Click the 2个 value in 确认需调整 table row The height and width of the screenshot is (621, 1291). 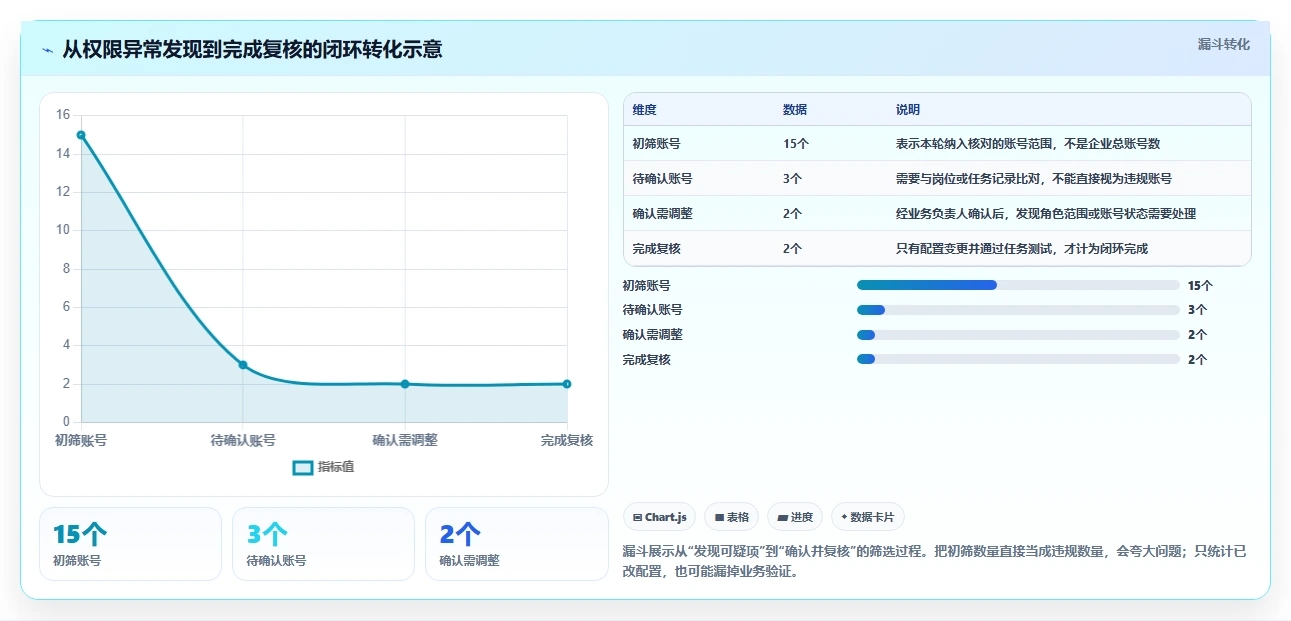[x=793, y=213]
